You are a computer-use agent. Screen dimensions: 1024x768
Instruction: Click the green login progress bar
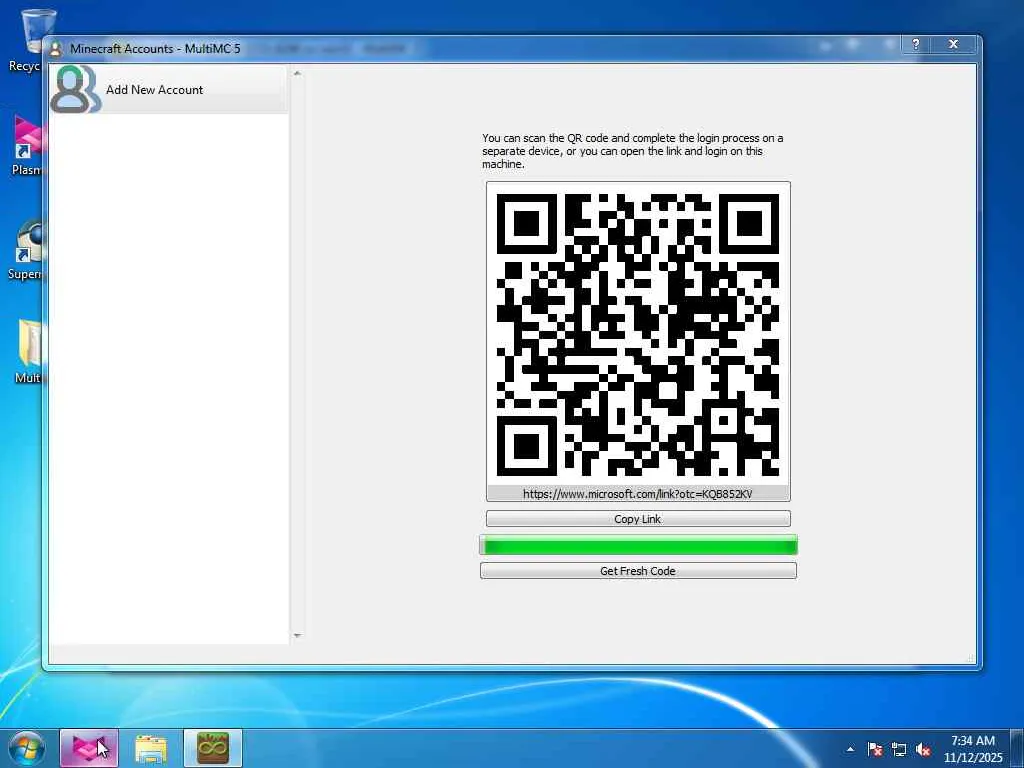coord(638,545)
